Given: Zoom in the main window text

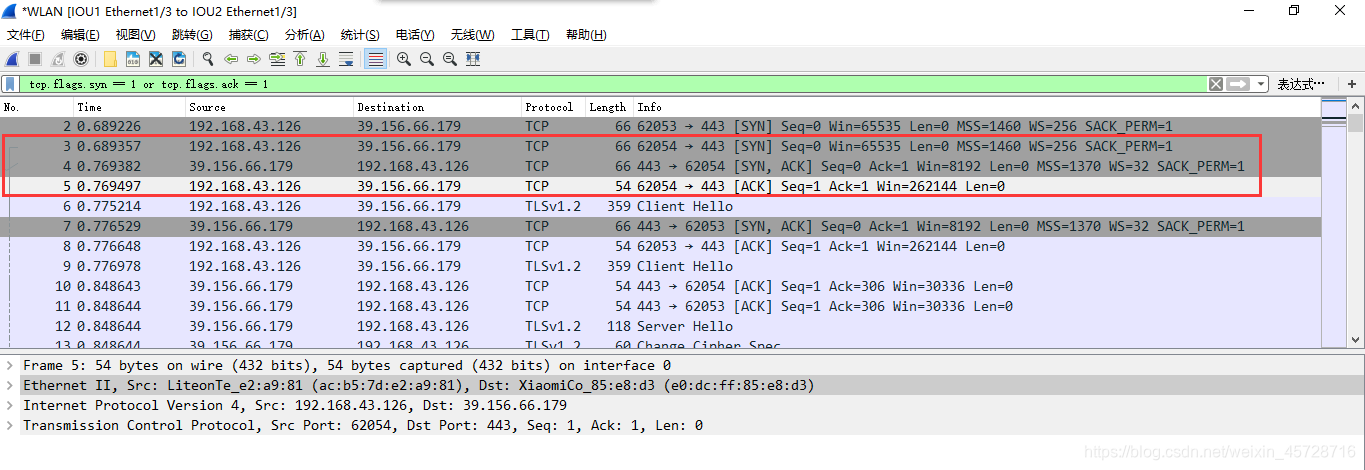Looking at the screenshot, I should pos(404,59).
